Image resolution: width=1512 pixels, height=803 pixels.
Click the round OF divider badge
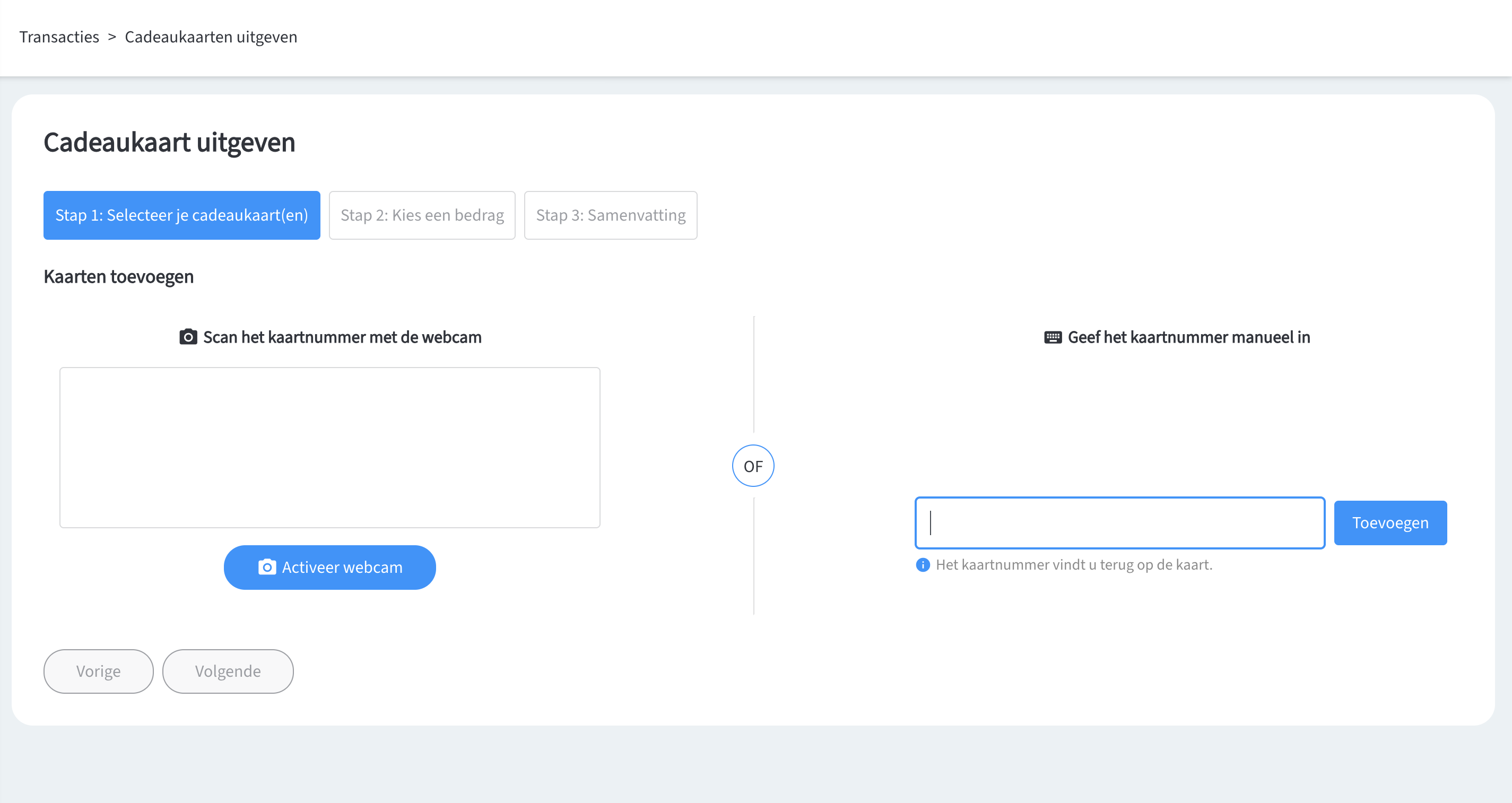[753, 466]
